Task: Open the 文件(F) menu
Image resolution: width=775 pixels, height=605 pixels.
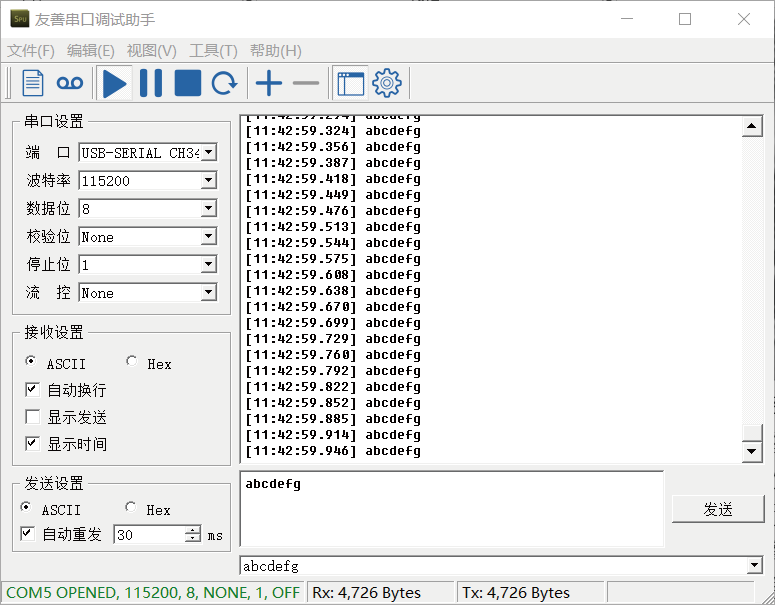Action: coord(31,50)
